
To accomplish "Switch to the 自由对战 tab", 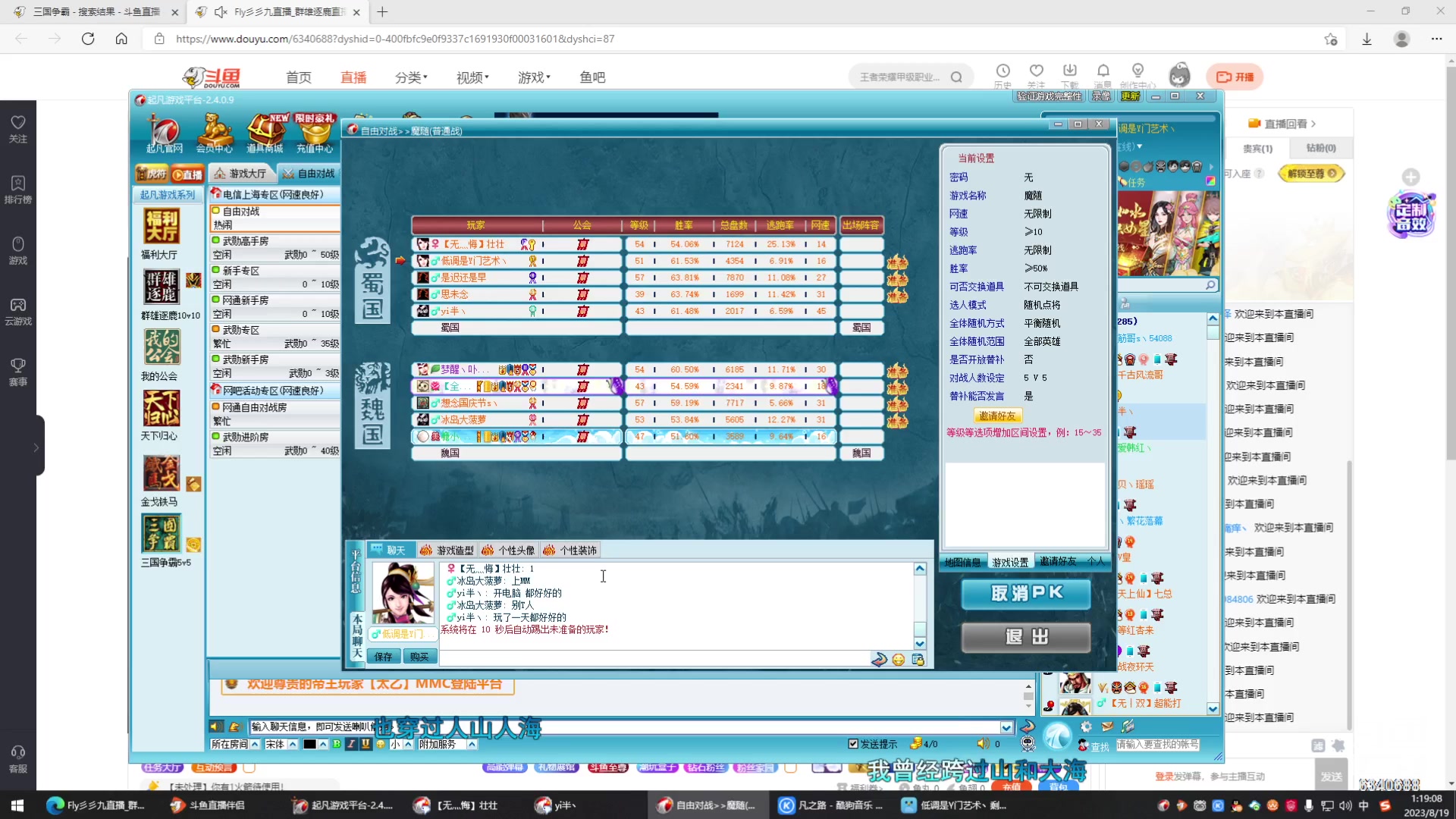I will (x=310, y=173).
